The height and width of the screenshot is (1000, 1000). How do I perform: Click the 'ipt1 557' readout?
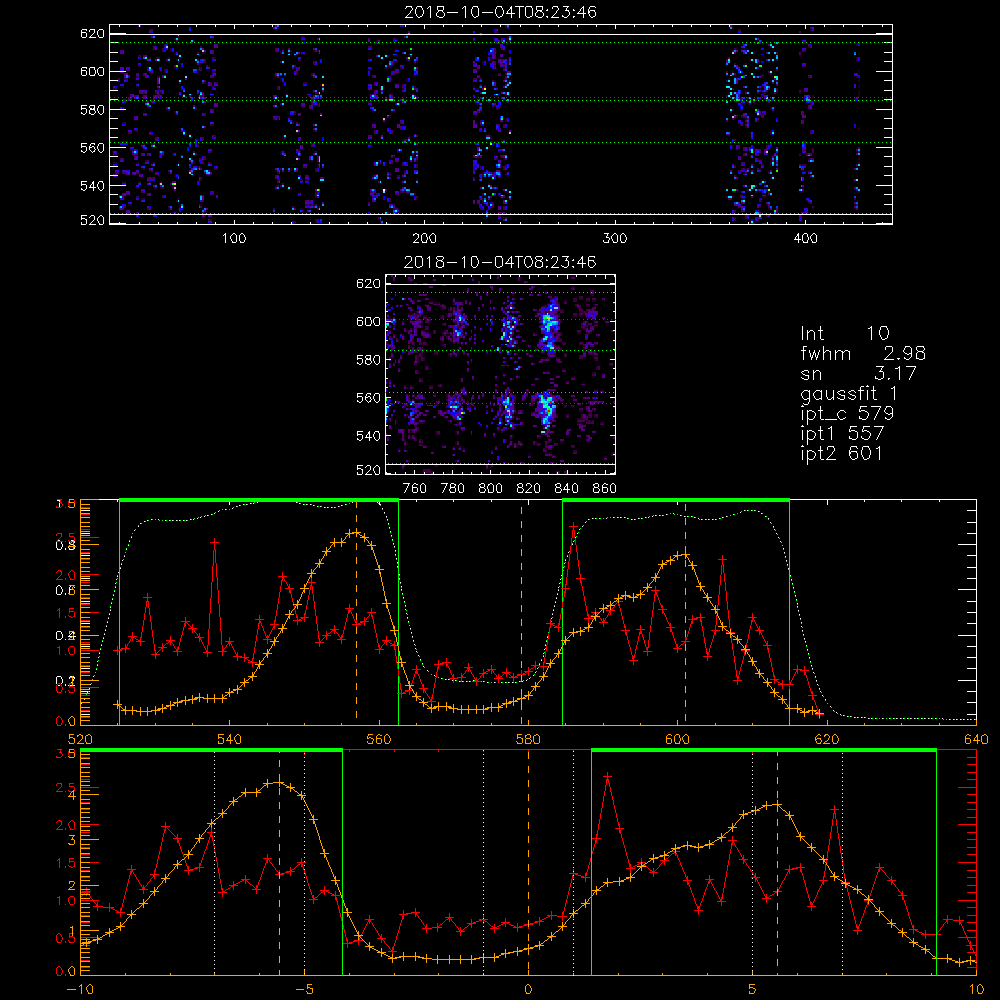point(842,434)
